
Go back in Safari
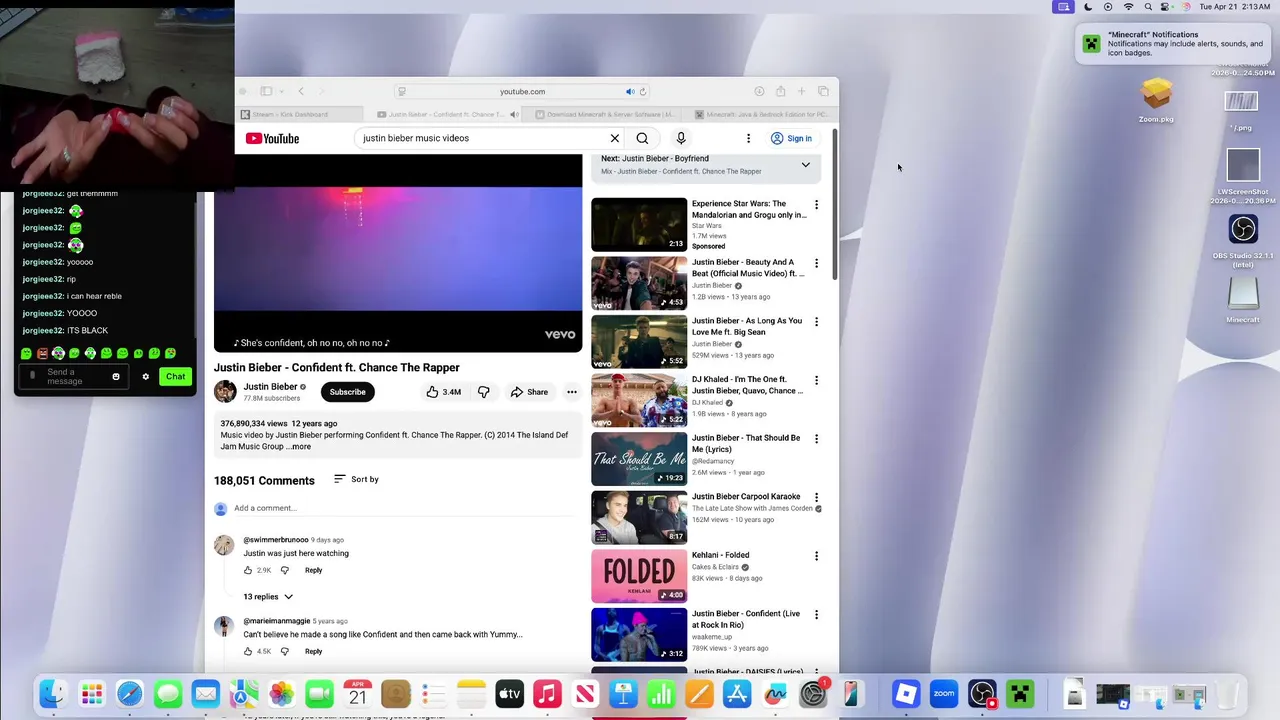click(301, 91)
